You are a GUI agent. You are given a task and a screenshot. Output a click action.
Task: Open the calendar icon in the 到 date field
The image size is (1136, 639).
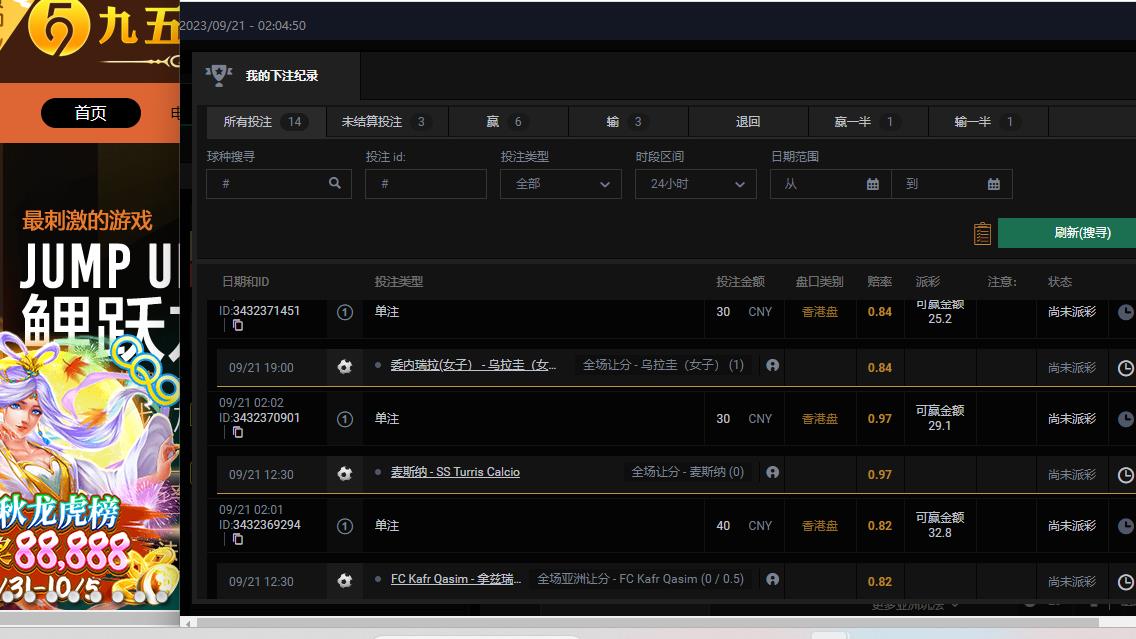pyautogui.click(x=993, y=184)
